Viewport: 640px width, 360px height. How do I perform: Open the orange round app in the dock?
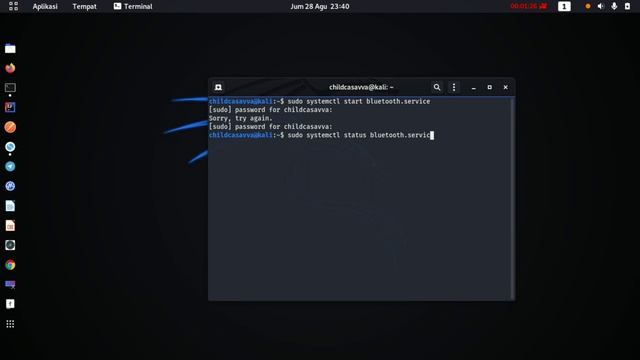(x=10, y=127)
